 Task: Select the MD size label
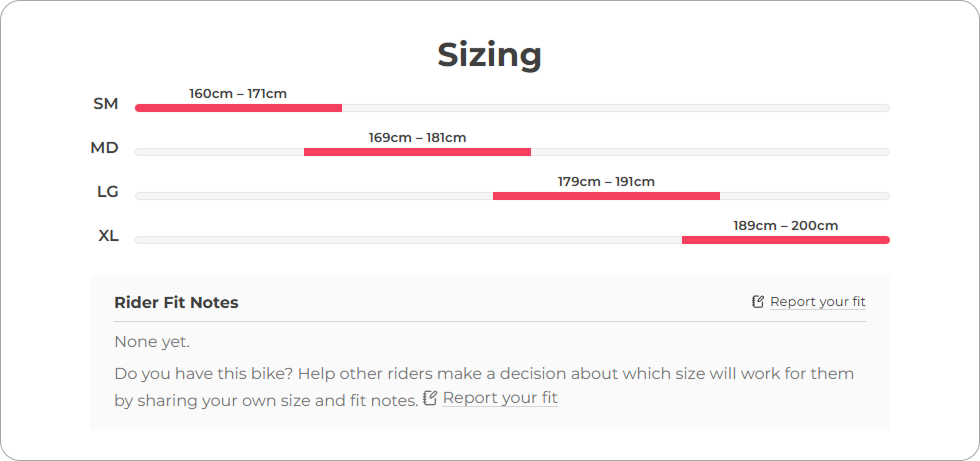pyautogui.click(x=104, y=148)
